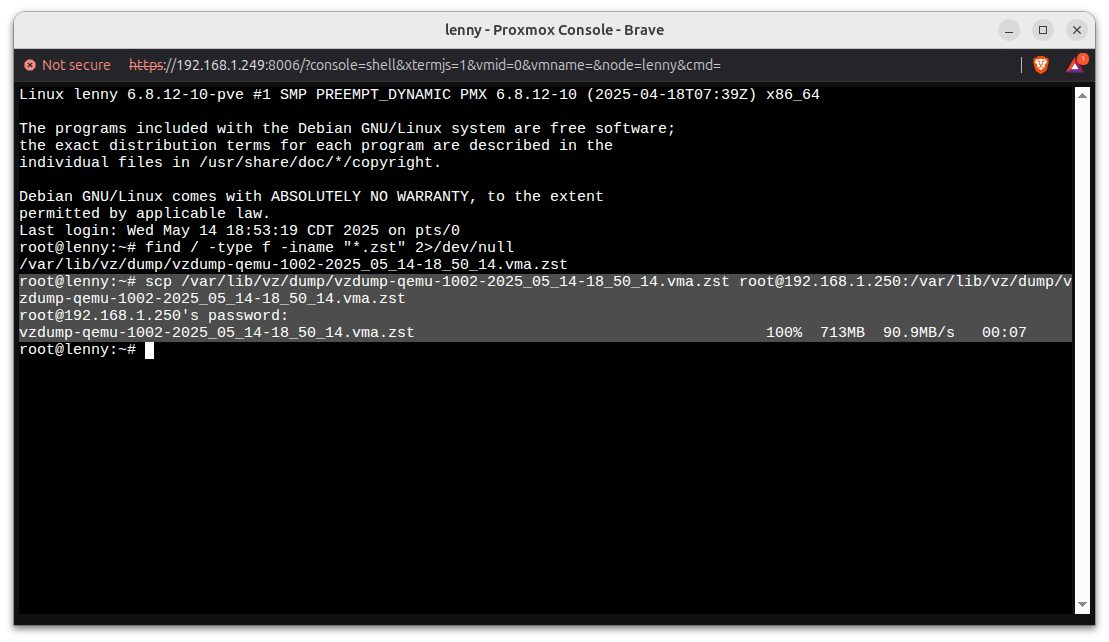Click the find command with "*.zst"

coord(330,247)
